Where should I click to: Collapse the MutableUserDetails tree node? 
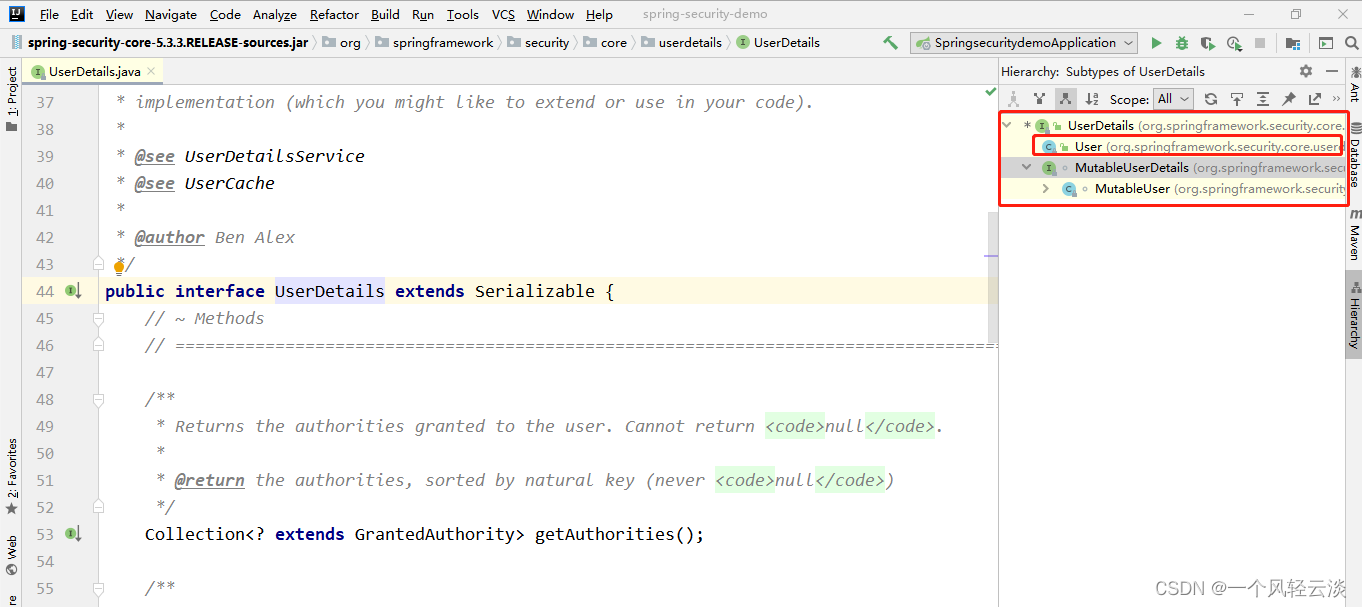tap(1027, 168)
